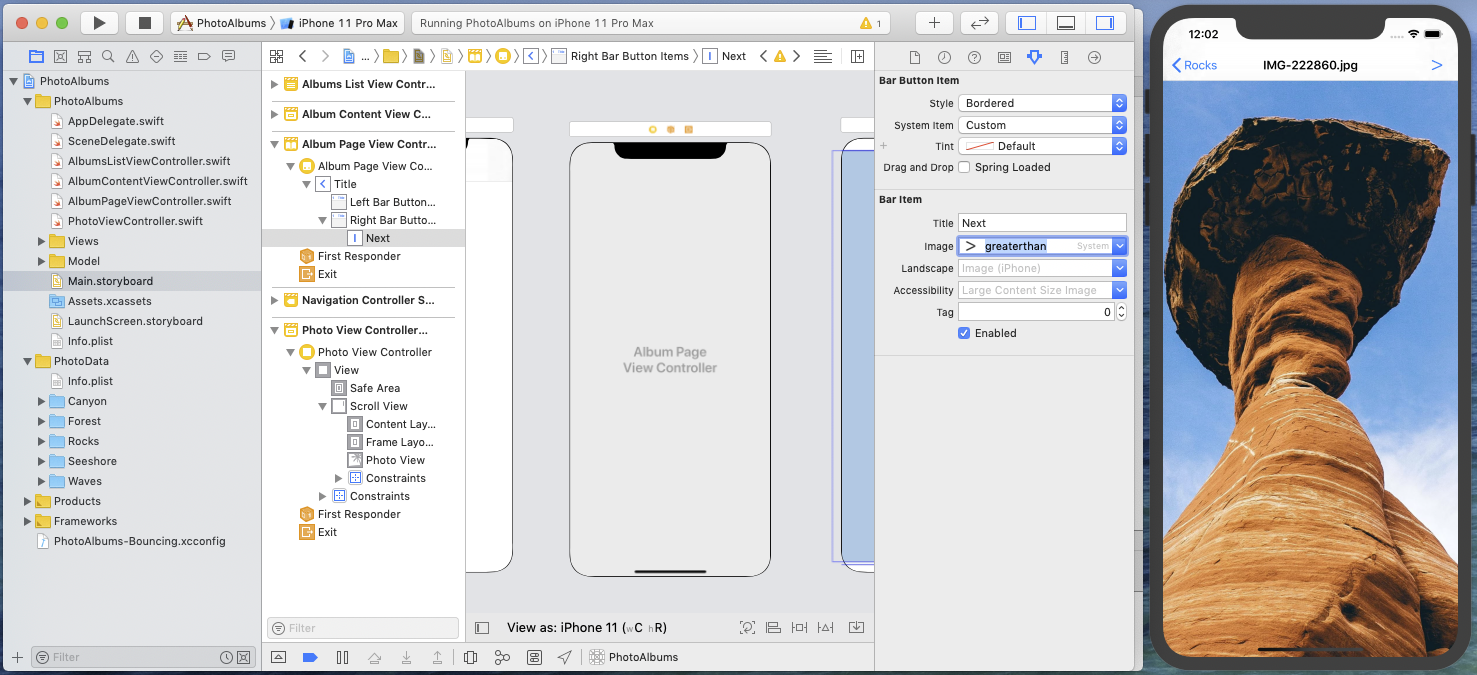Go back in editor history
Screen dimensions: 1477x675
tap(303, 56)
